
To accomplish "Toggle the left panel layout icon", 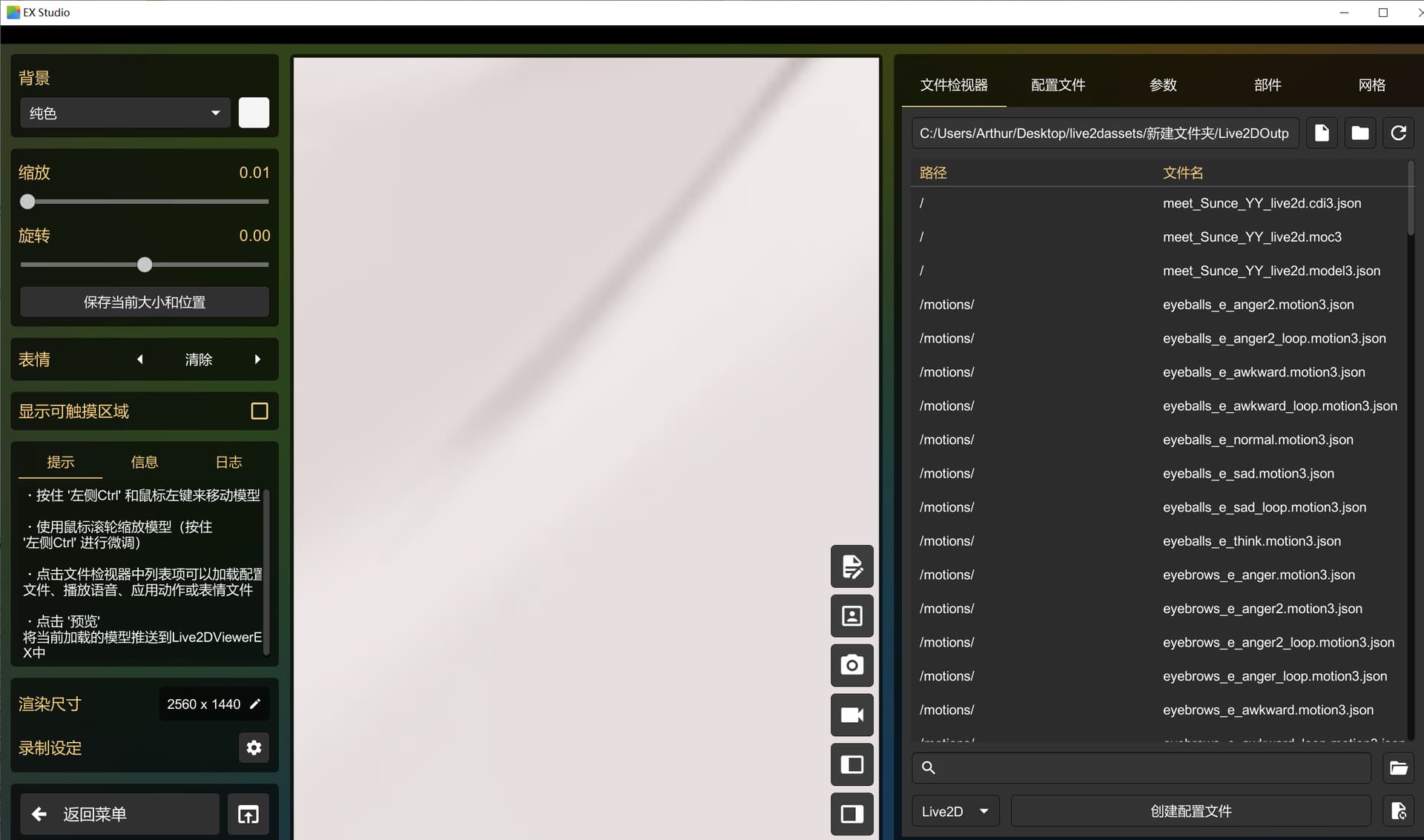I will click(851, 764).
